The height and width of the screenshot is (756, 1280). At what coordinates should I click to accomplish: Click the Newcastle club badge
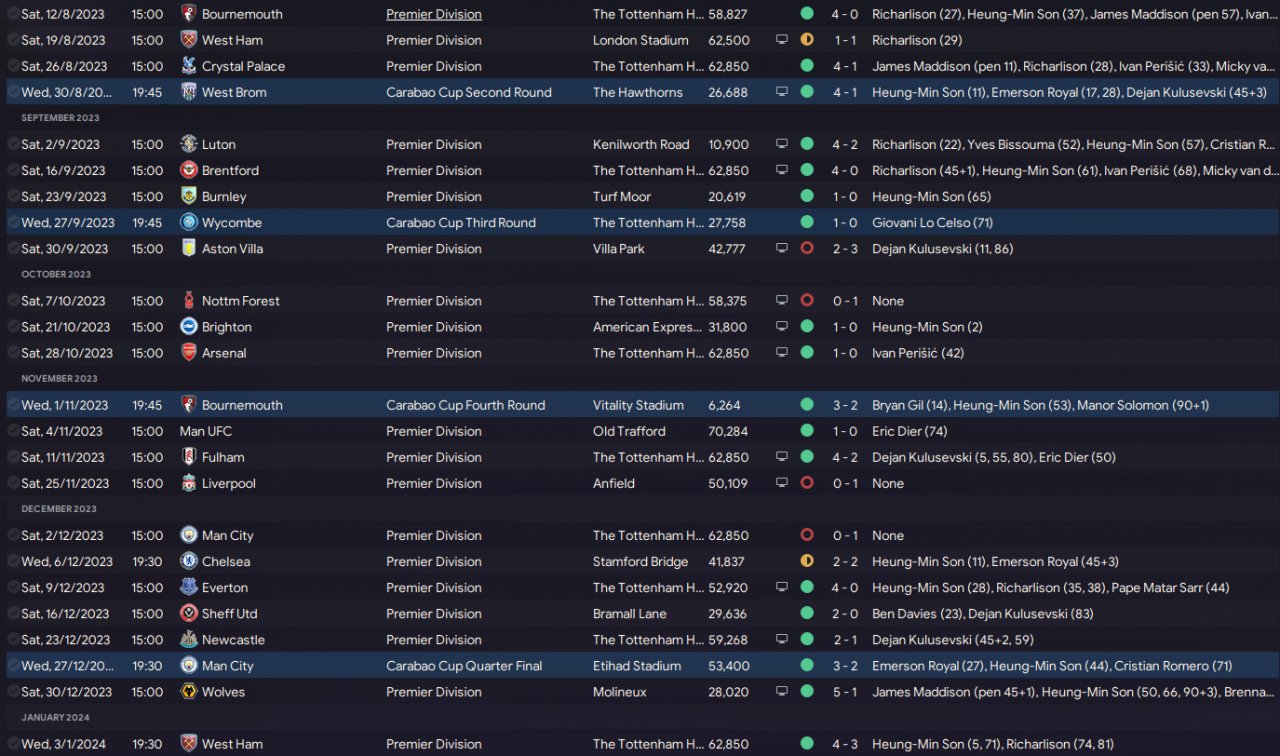188,639
